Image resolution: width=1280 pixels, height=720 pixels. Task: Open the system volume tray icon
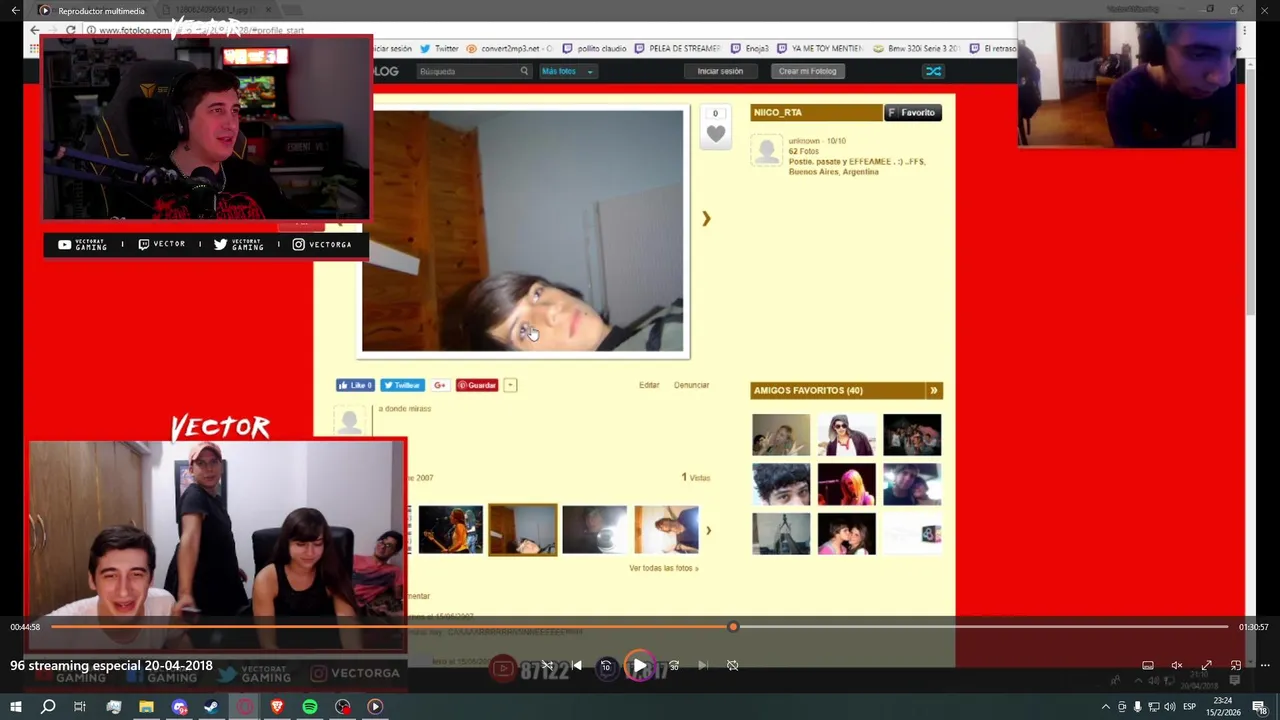(x=1169, y=707)
